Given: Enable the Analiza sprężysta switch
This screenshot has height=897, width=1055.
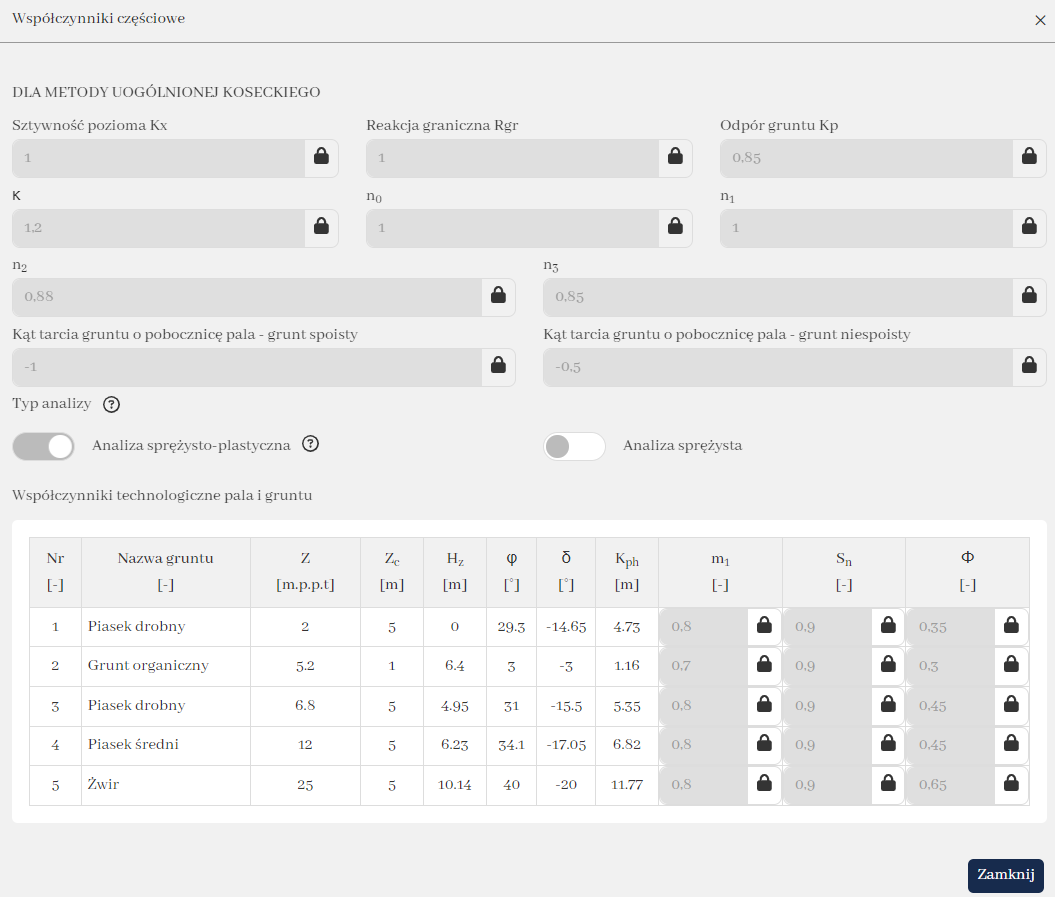Looking at the screenshot, I should pos(574,446).
